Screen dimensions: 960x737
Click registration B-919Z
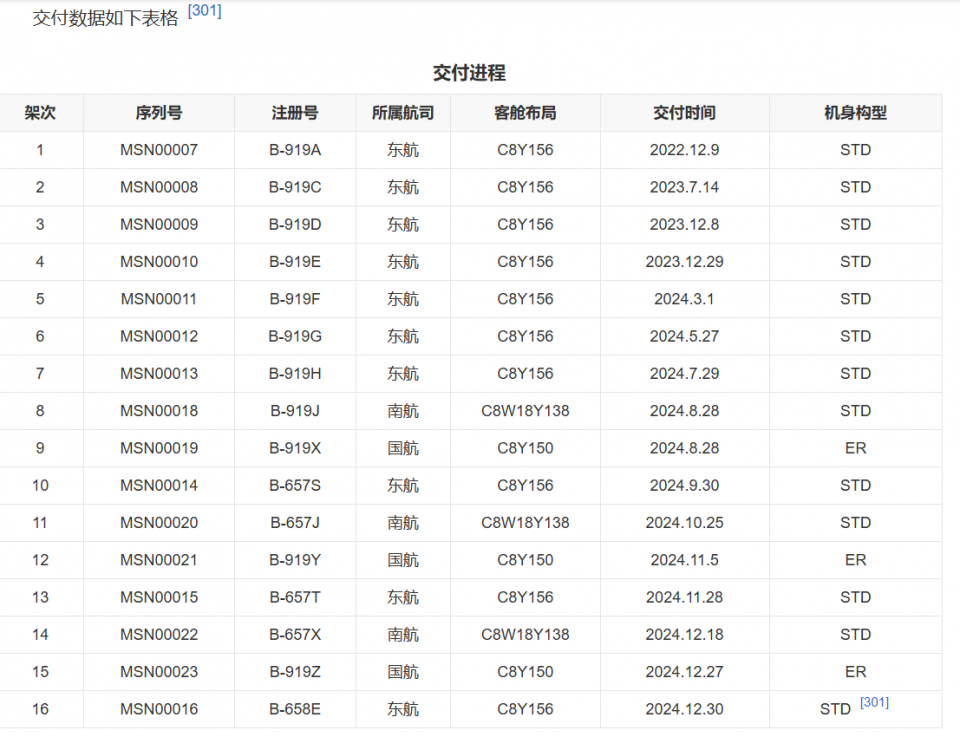point(295,673)
